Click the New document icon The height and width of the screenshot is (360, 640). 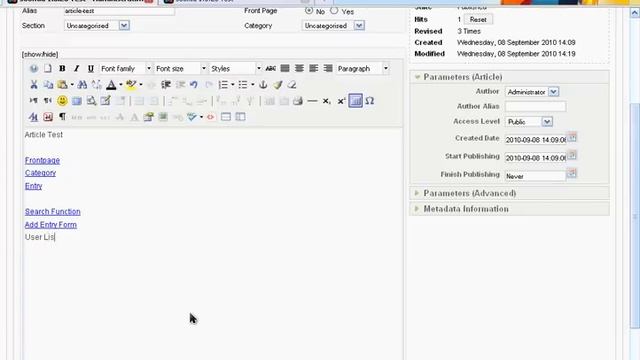click(48, 69)
